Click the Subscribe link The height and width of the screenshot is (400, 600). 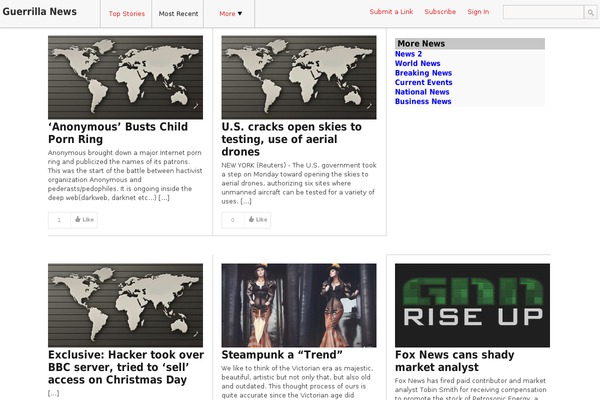(x=440, y=12)
